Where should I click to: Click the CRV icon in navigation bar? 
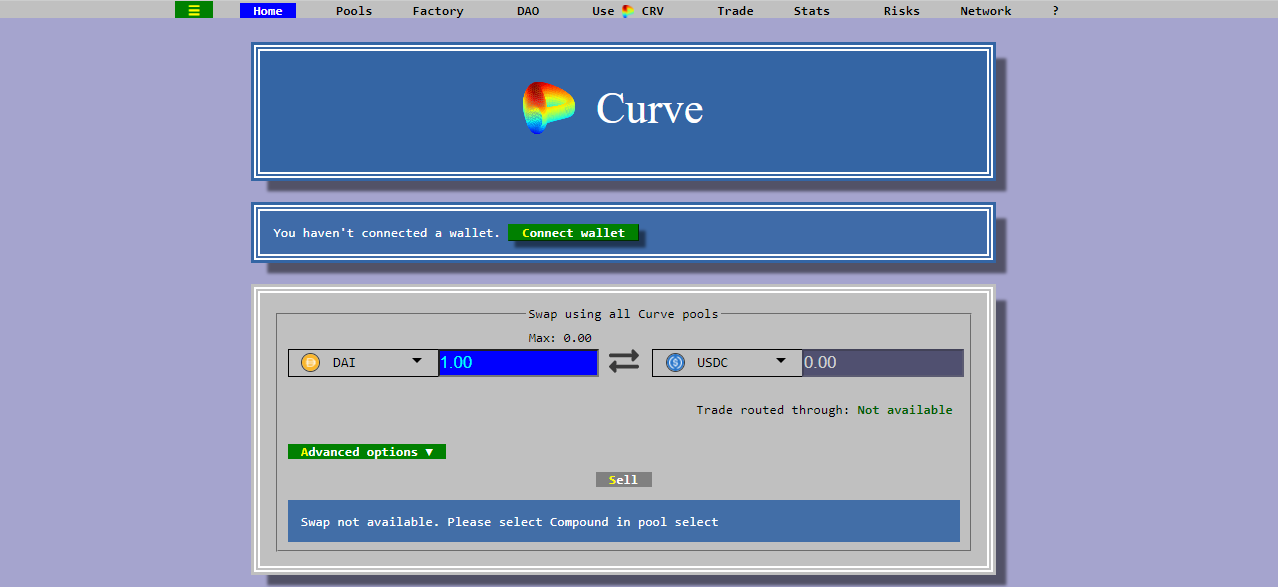click(628, 11)
